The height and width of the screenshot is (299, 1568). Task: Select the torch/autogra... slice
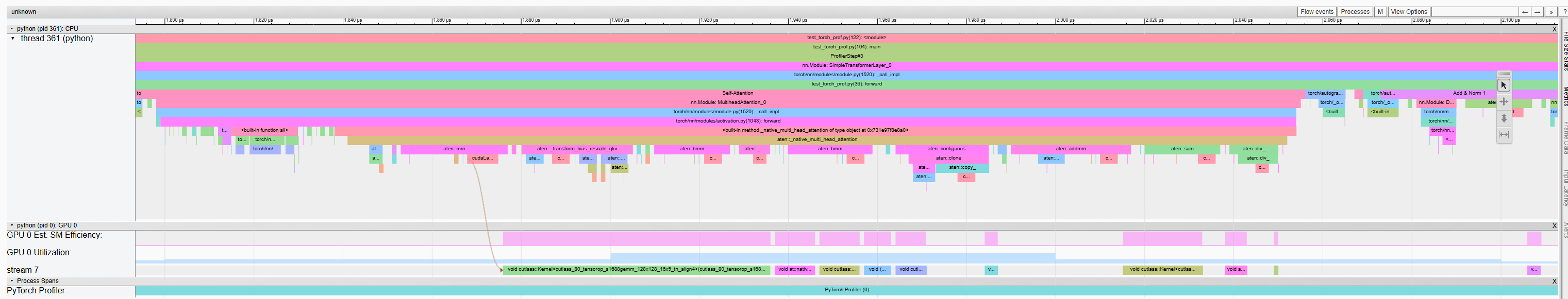click(1325, 93)
